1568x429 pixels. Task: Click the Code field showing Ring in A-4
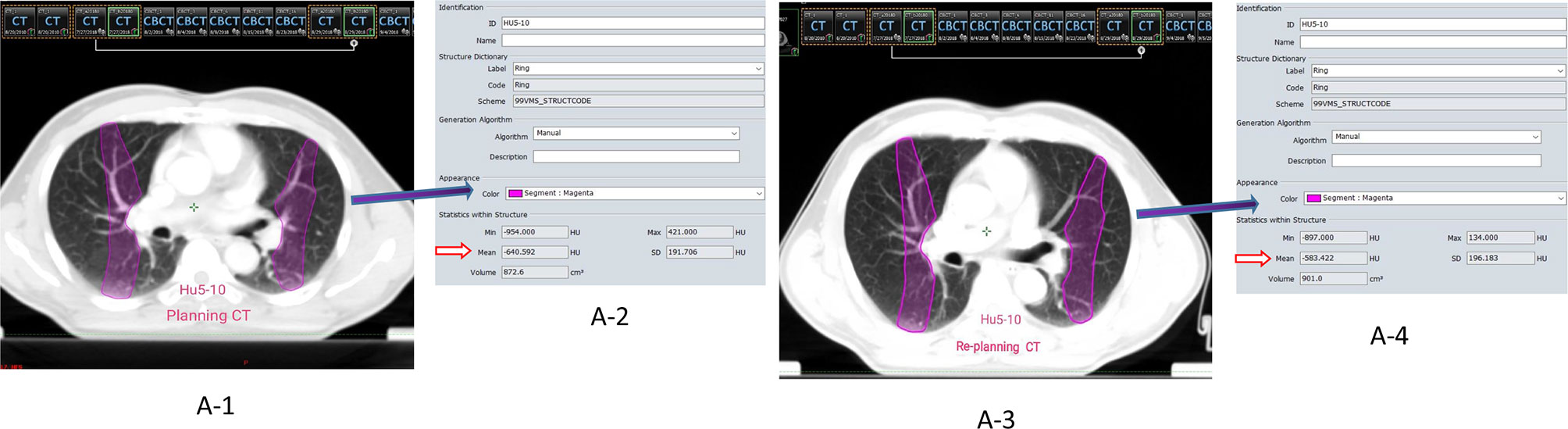1438,88
